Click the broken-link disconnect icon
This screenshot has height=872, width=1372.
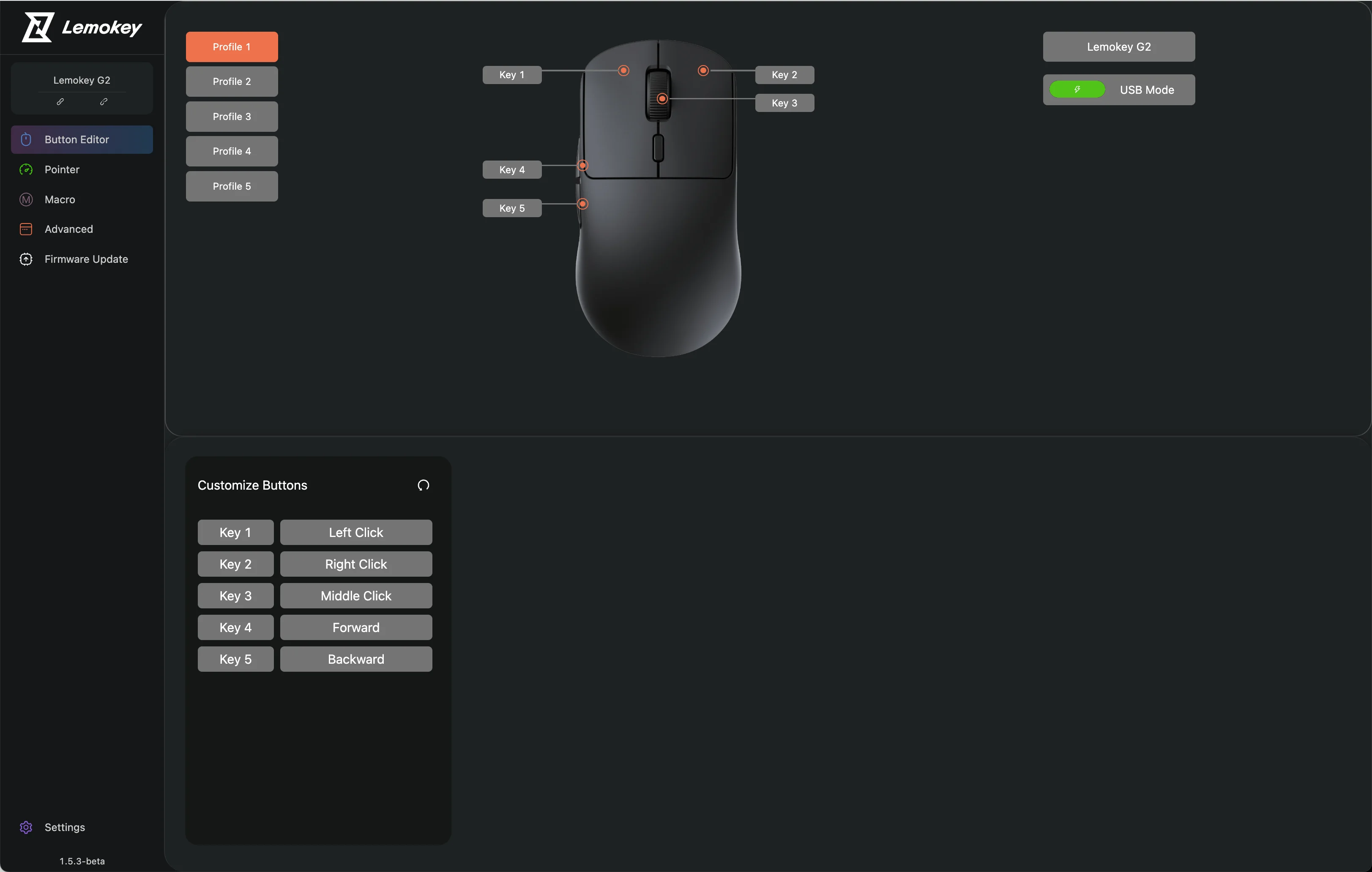pos(104,102)
